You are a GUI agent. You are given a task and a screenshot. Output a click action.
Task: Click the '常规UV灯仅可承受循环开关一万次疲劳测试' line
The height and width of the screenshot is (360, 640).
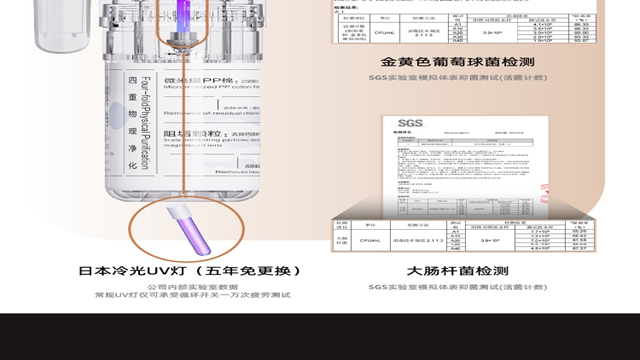(x=193, y=295)
